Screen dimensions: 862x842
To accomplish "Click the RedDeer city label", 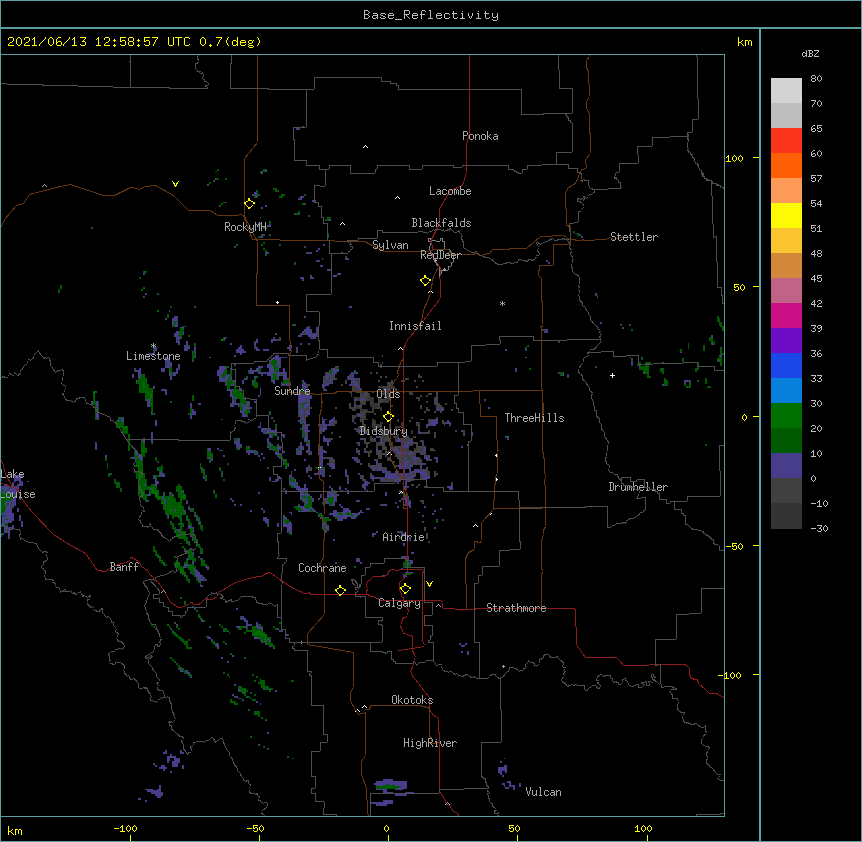I will [x=440, y=255].
